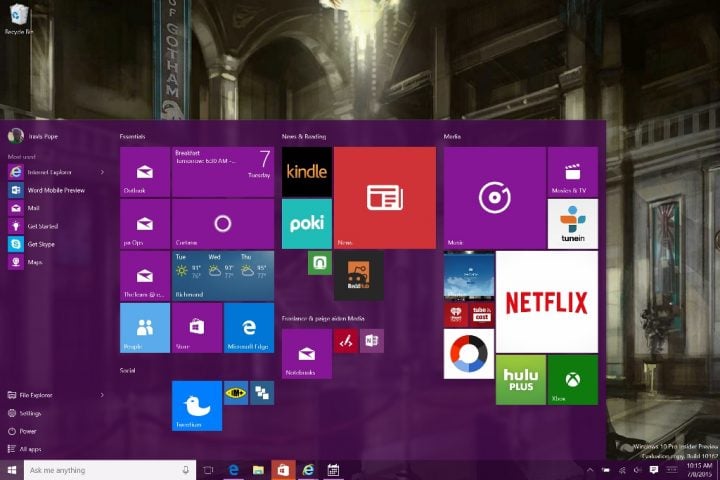Image resolution: width=720 pixels, height=480 pixels.
Task: Click the Ask me anything search box
Action: 110,470
